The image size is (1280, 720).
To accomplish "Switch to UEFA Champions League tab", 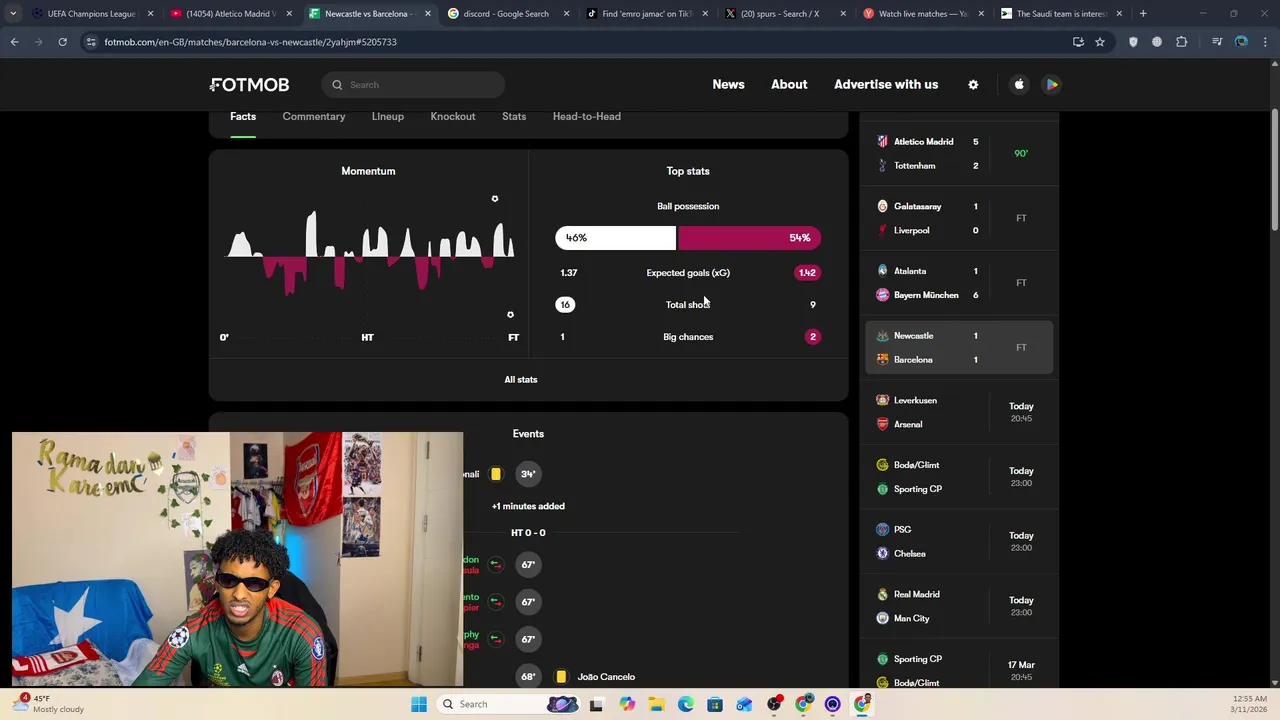I will 90,14.
